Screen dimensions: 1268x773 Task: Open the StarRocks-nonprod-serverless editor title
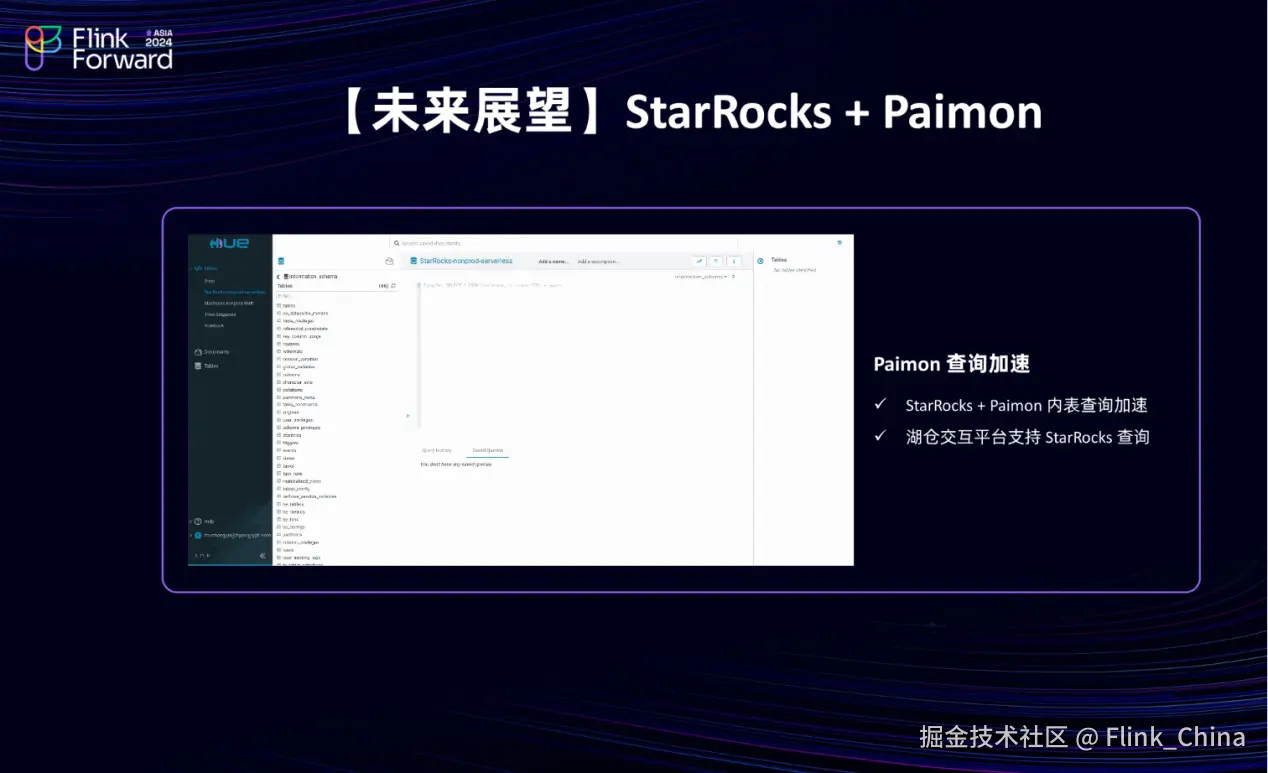(466, 261)
